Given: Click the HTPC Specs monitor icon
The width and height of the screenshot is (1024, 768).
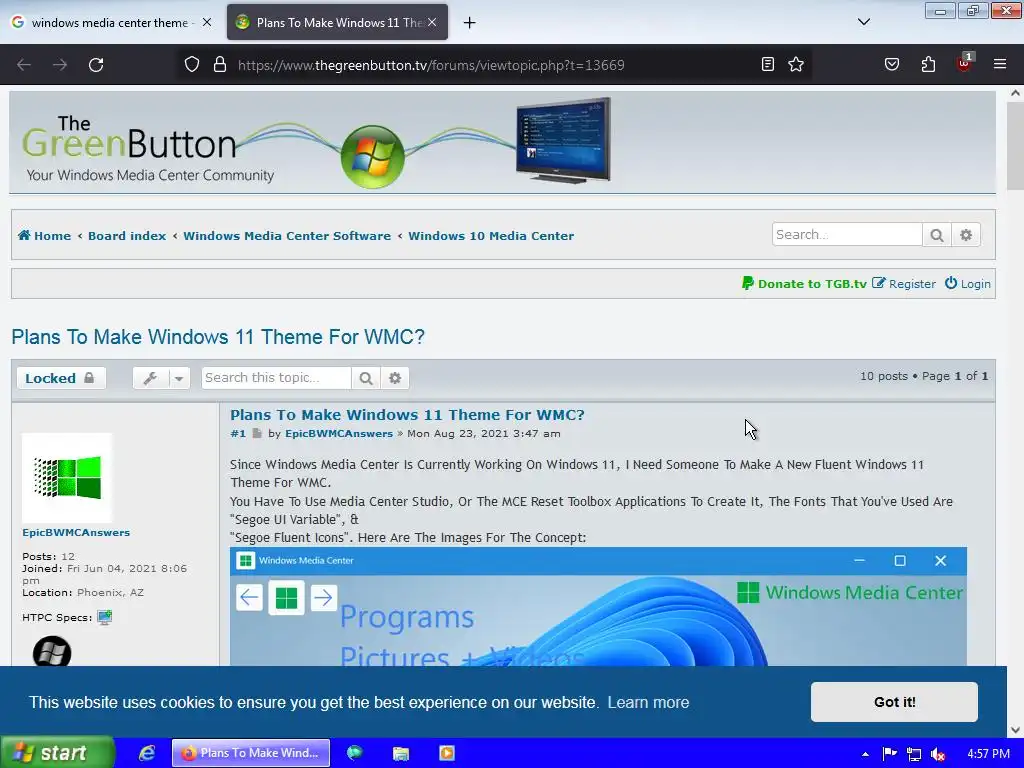Looking at the screenshot, I should 104,617.
